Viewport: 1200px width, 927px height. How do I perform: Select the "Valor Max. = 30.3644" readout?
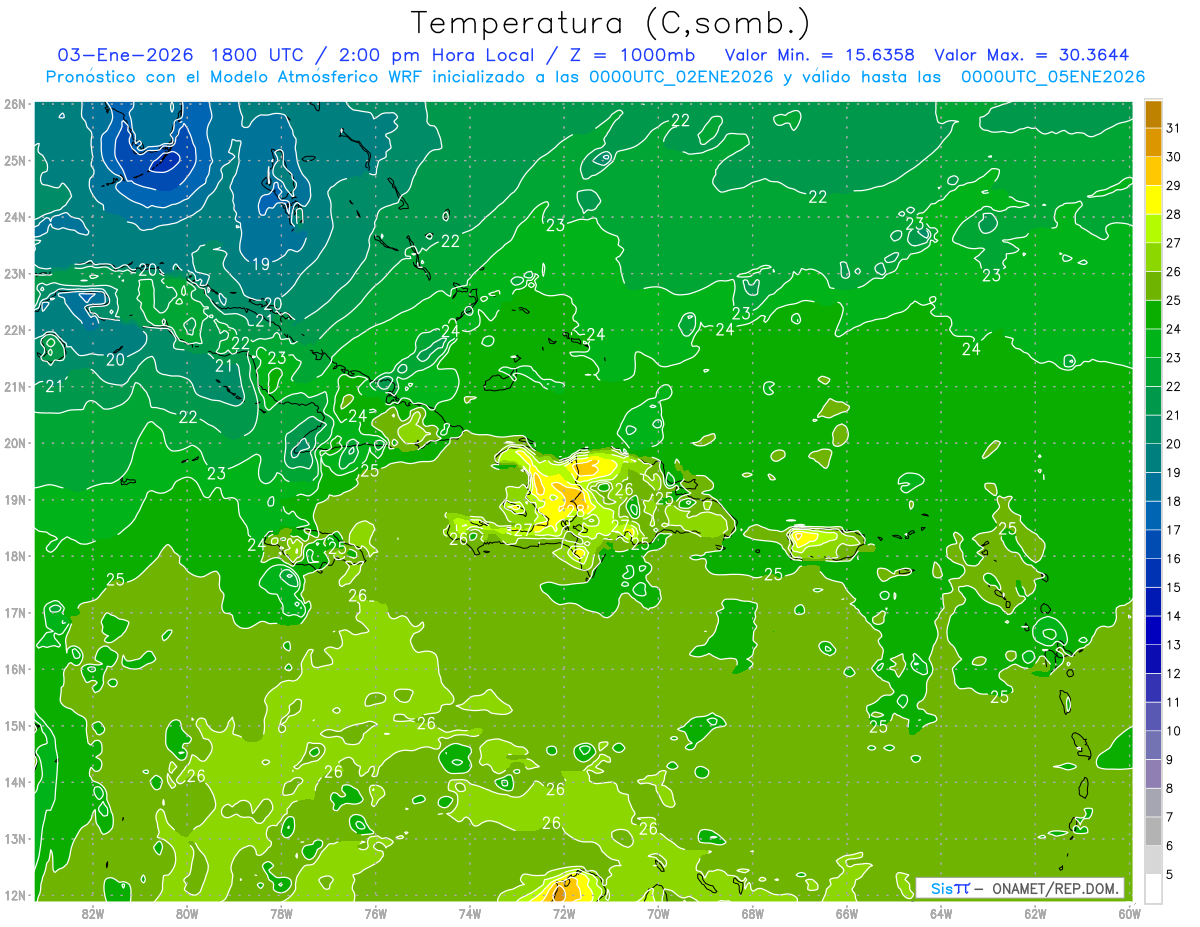[1031, 54]
